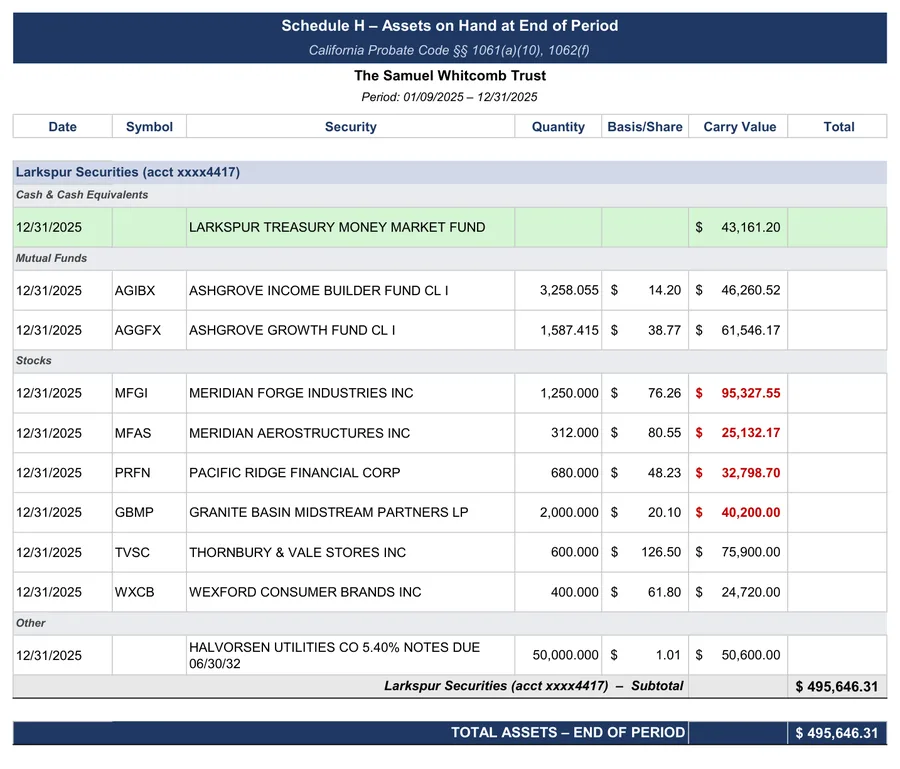Click the Total column header
This screenshot has height=769, width=900.
(x=839, y=127)
